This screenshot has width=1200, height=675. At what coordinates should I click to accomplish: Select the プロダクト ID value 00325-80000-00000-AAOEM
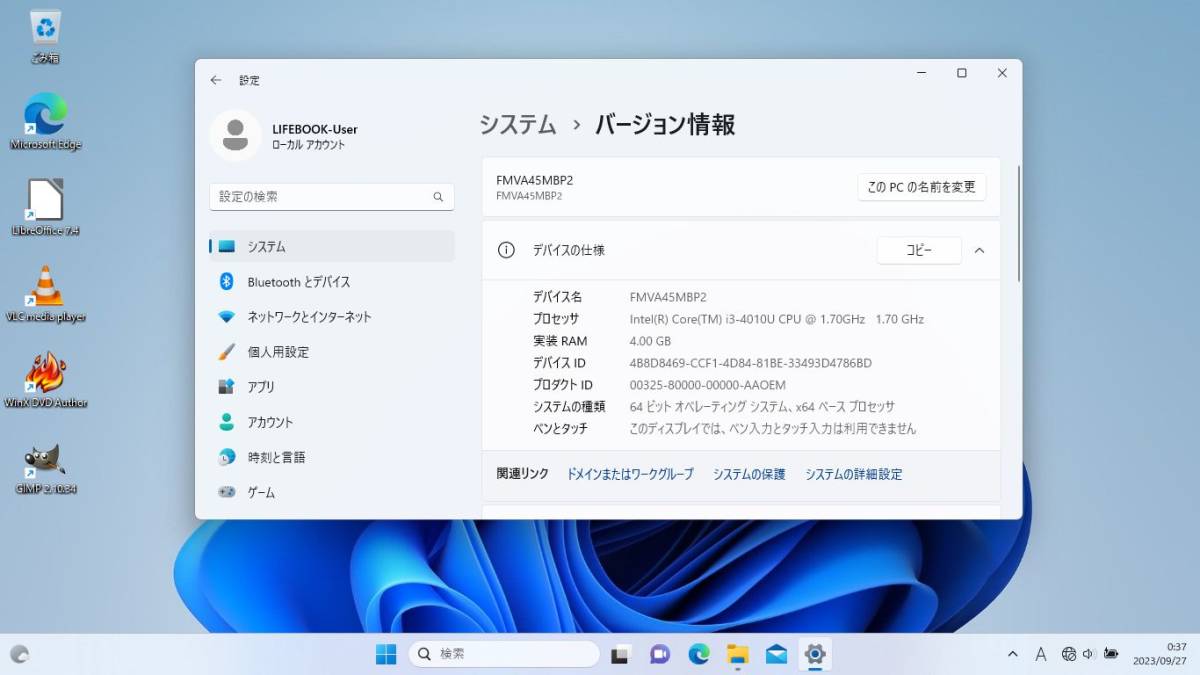click(707, 385)
